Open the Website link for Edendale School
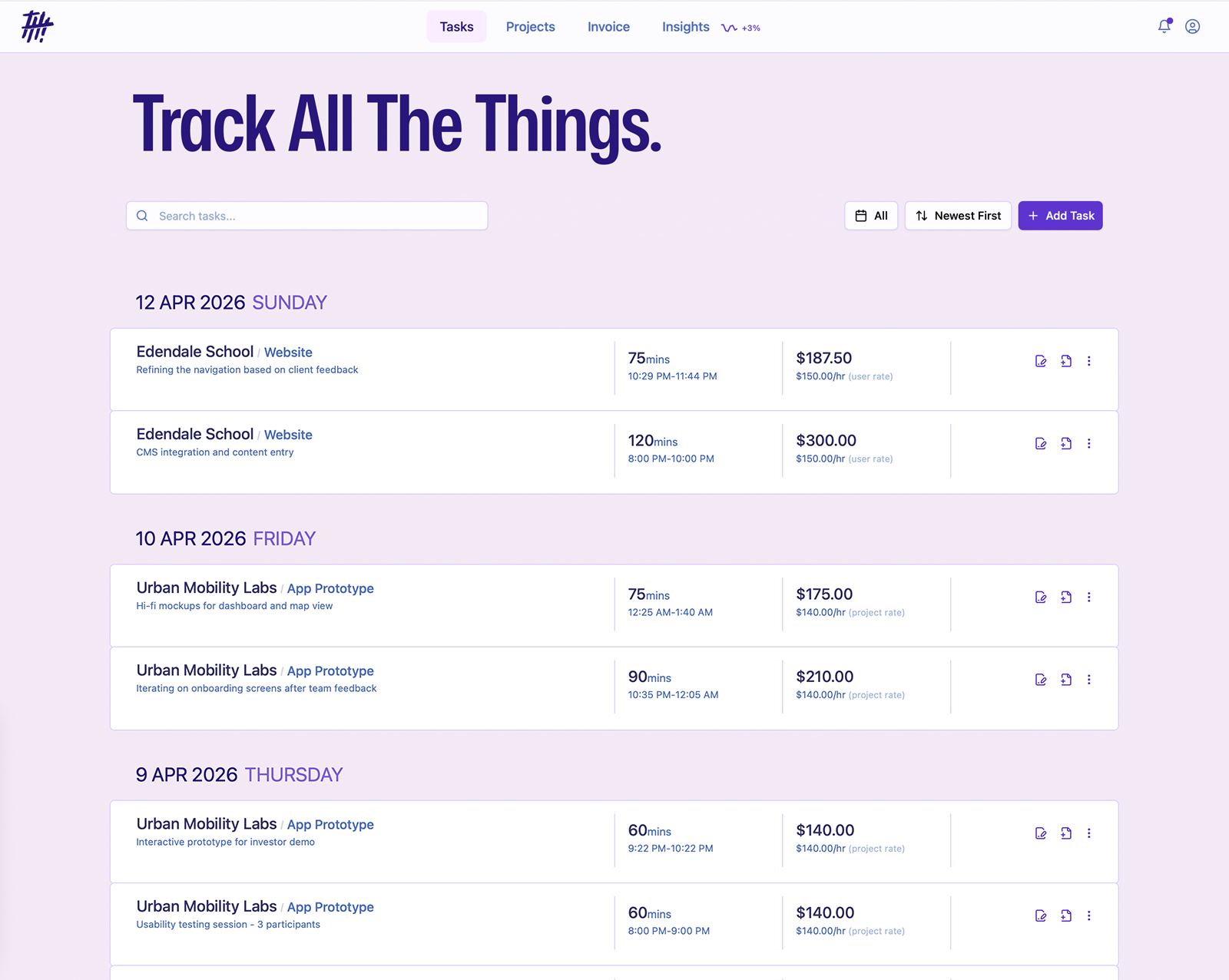Image resolution: width=1229 pixels, height=980 pixels. point(288,352)
